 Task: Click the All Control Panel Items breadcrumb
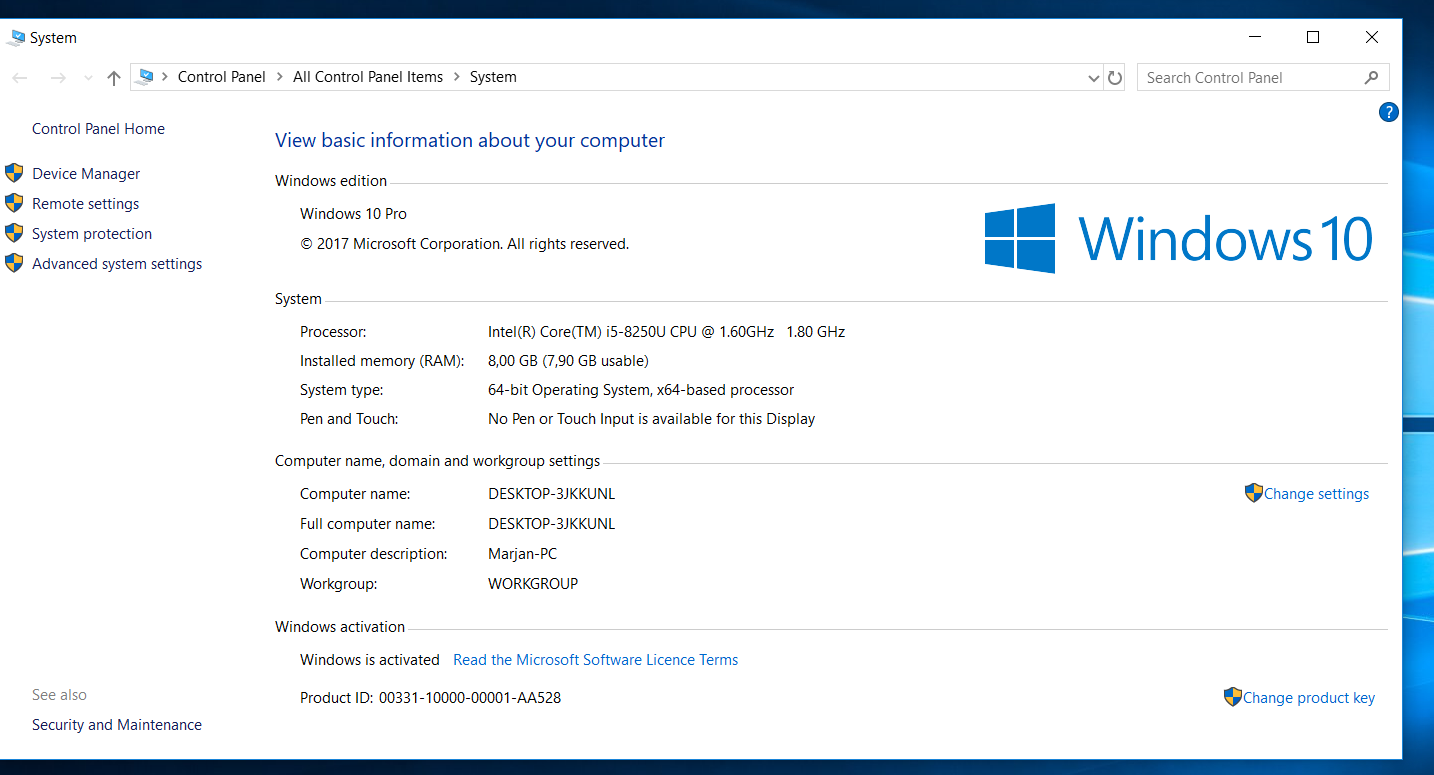[x=368, y=77]
